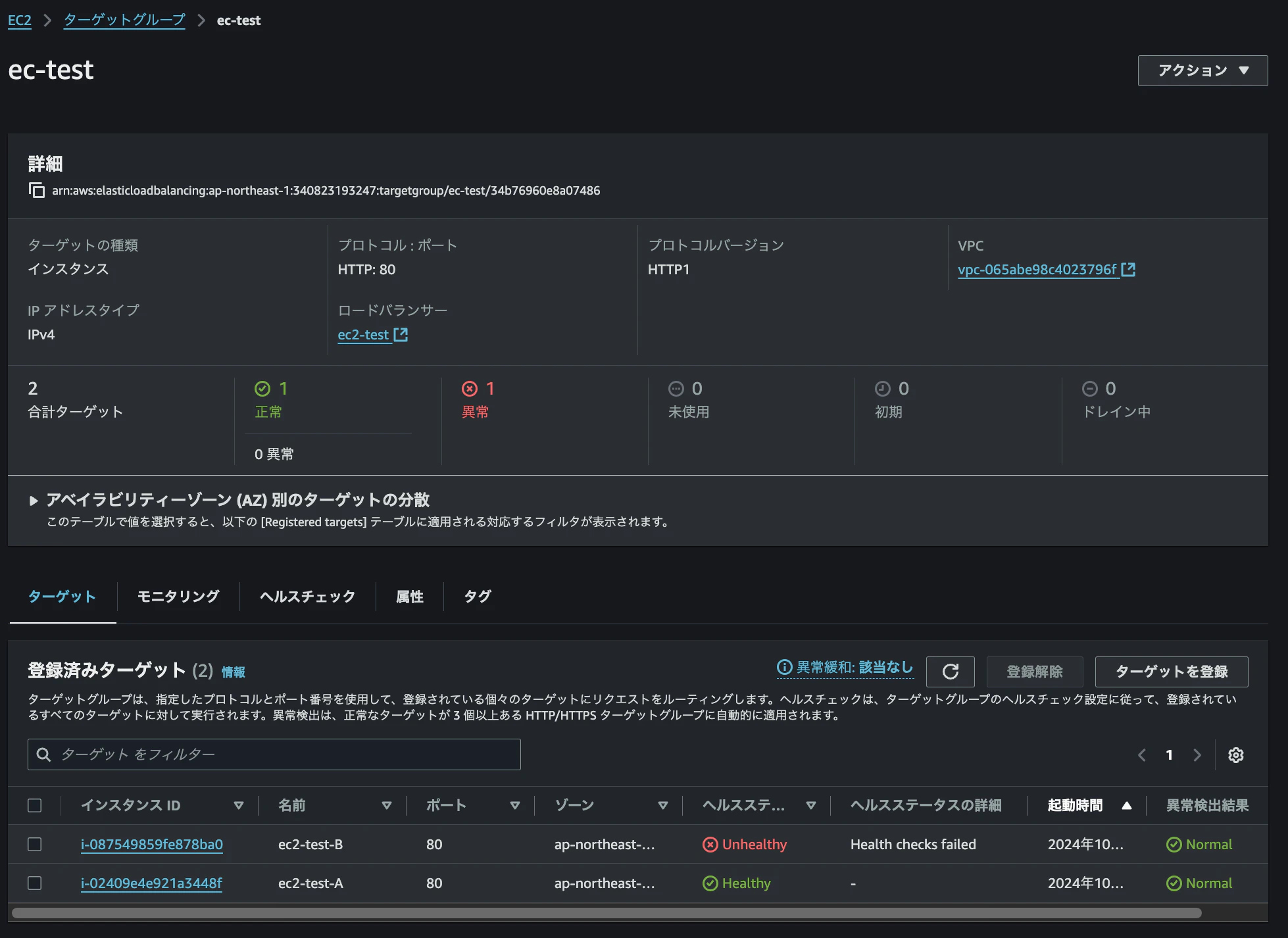Click the refresh targets button
1288x938 pixels.
coord(950,672)
